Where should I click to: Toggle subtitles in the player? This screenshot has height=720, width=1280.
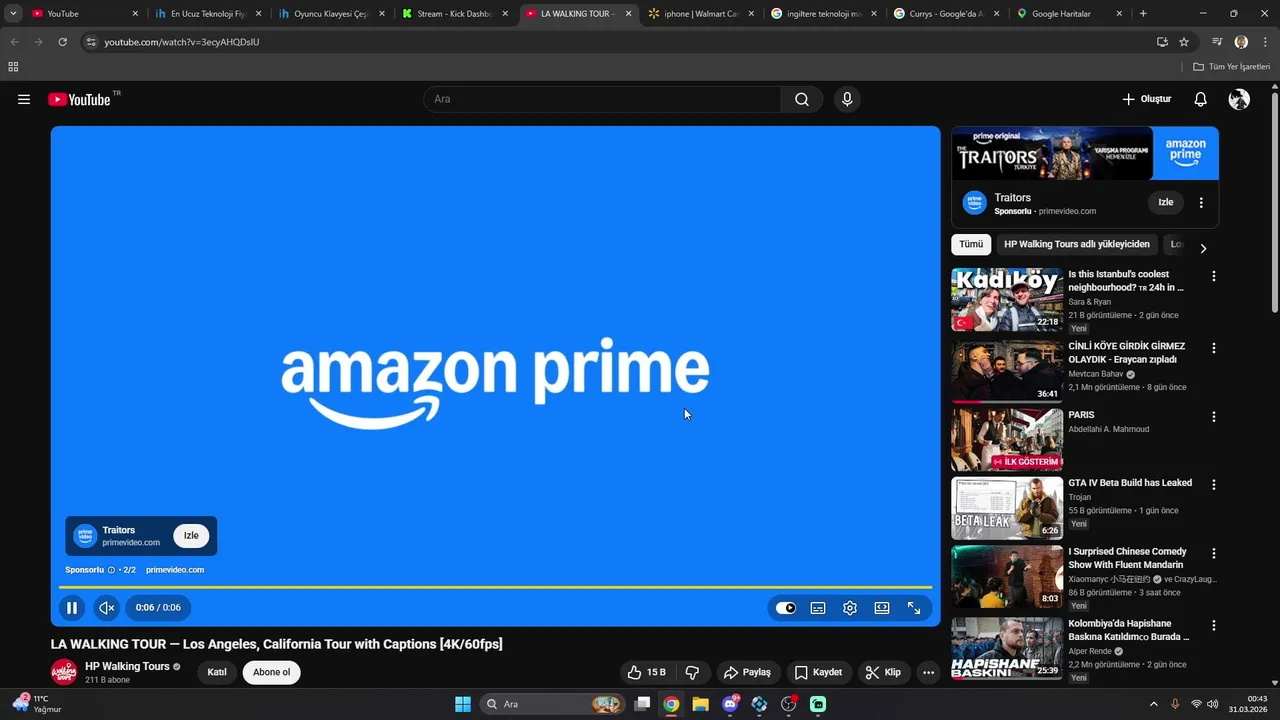[818, 607]
